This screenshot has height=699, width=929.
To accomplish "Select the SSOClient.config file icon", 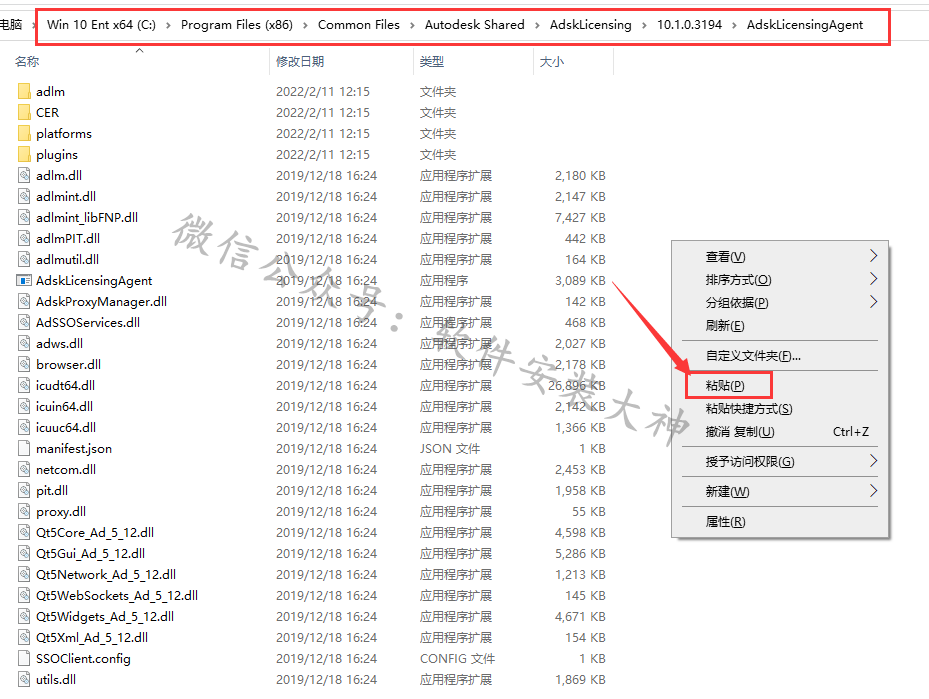I will [x=24, y=659].
